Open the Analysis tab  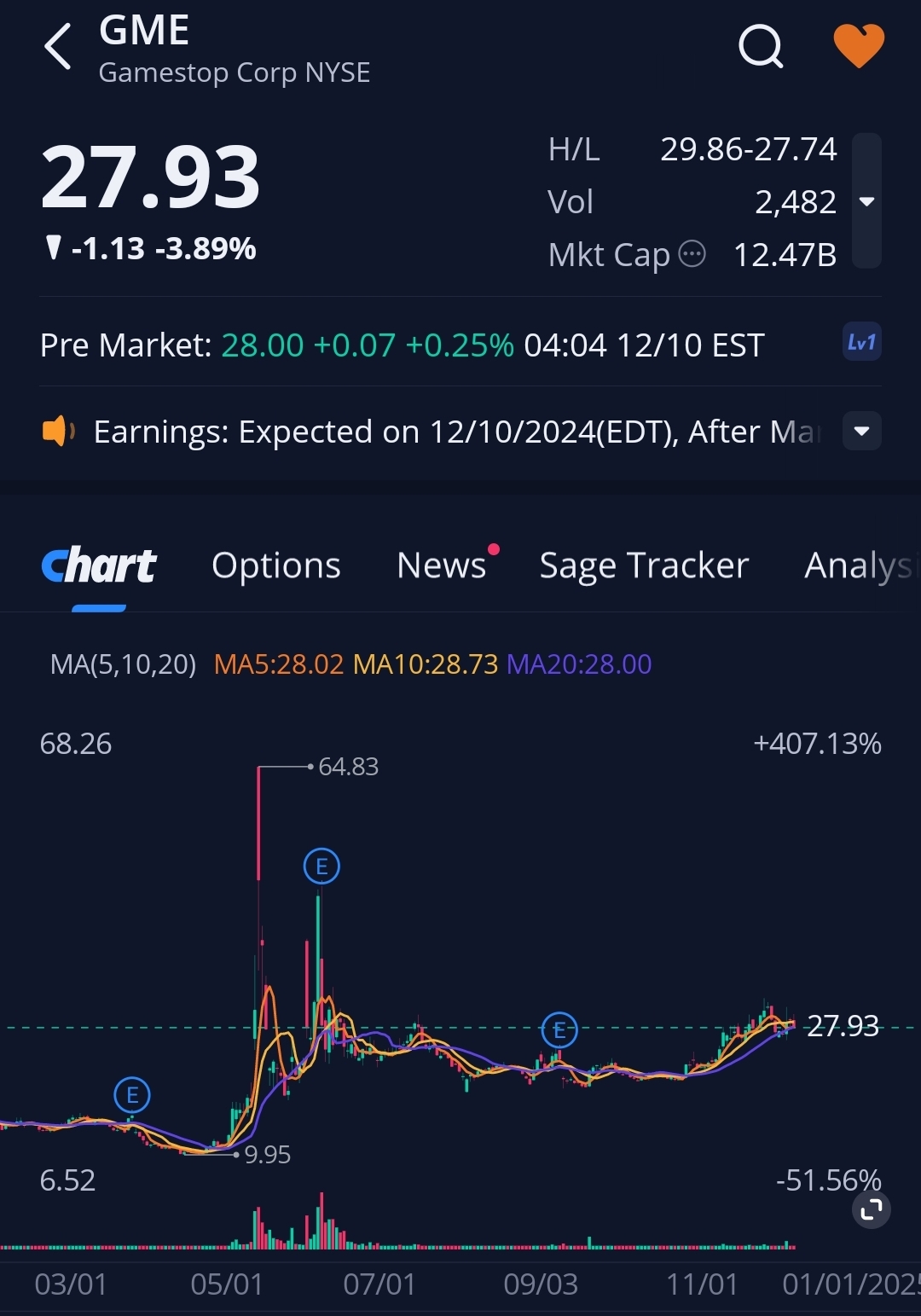[x=861, y=565]
